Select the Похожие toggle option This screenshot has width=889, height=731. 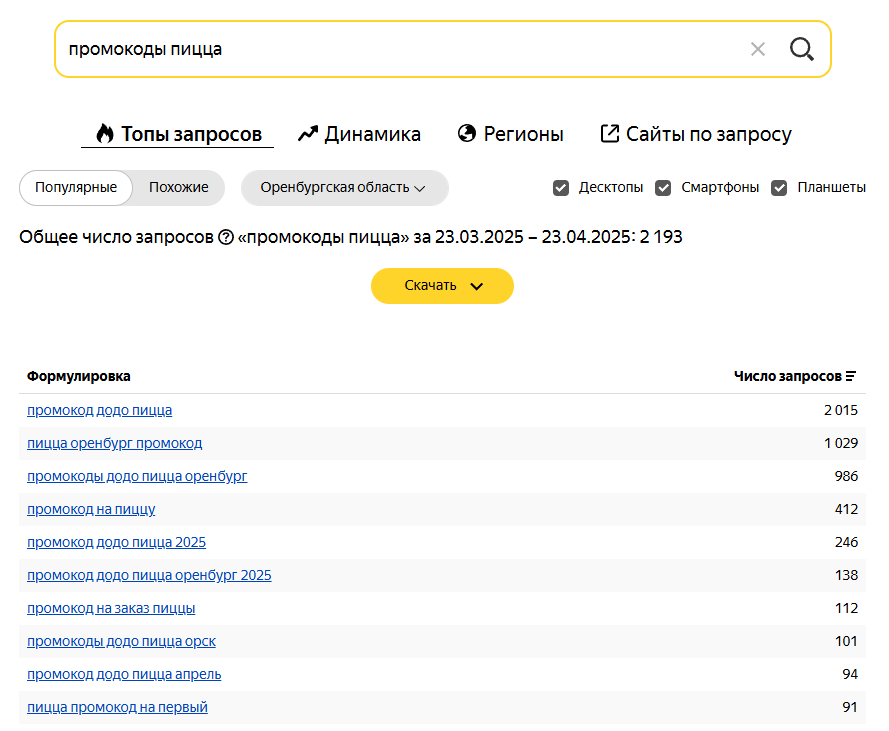(179, 188)
